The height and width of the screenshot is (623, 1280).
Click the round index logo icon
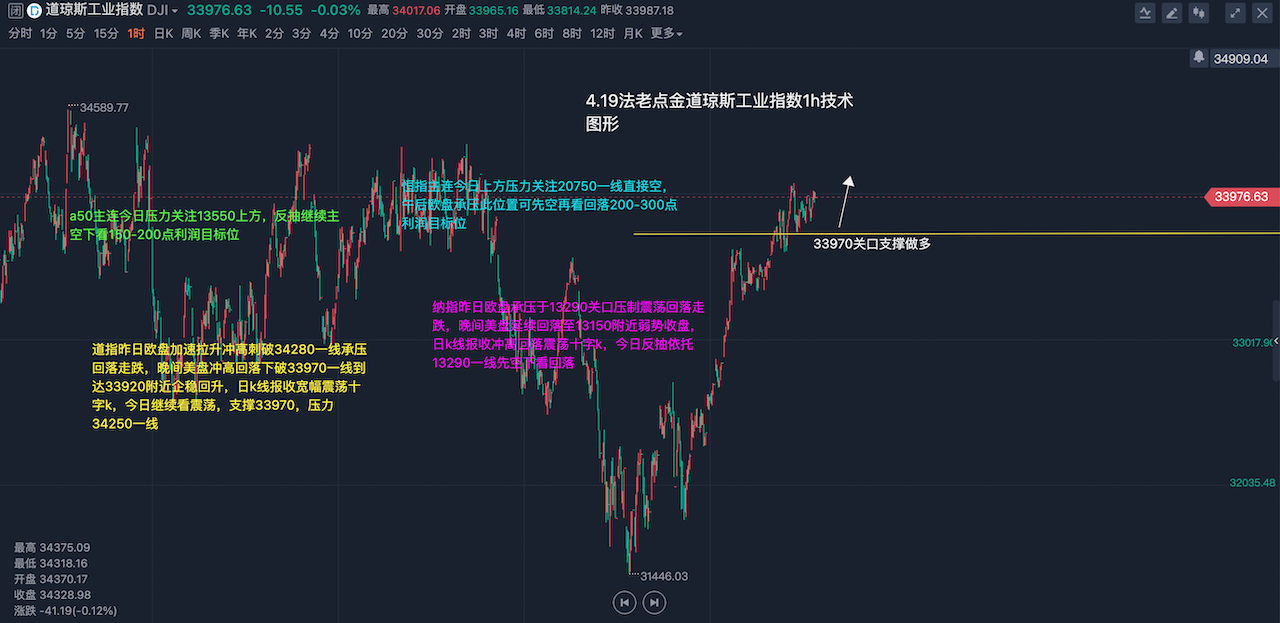[34, 10]
